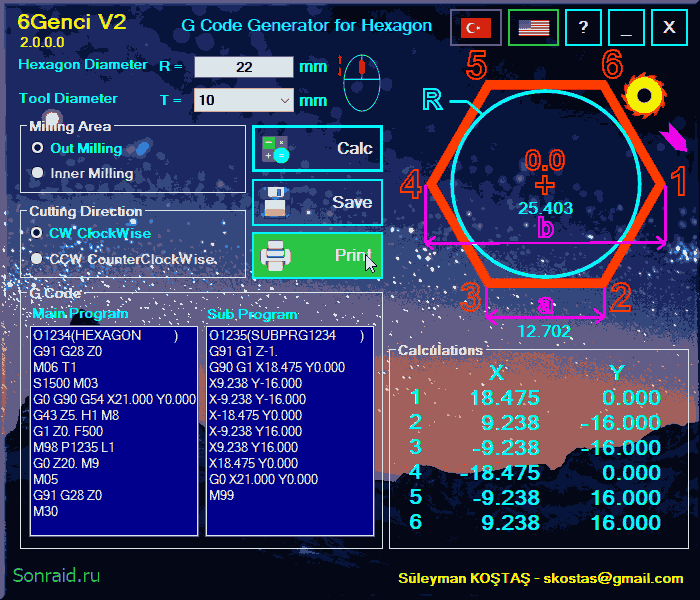Click the 18.475 X value in row 1
This screenshot has width=700, height=600.
point(505,398)
